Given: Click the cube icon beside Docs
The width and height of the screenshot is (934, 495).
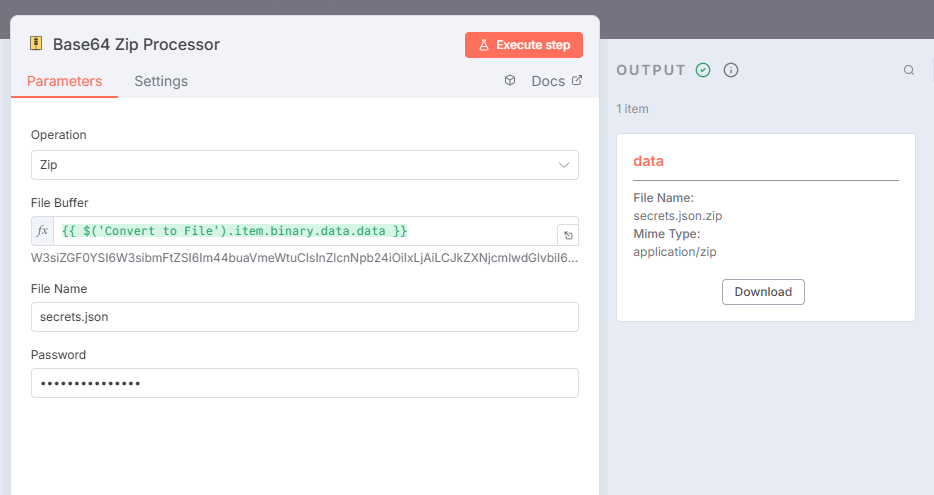Looking at the screenshot, I should (x=510, y=80).
